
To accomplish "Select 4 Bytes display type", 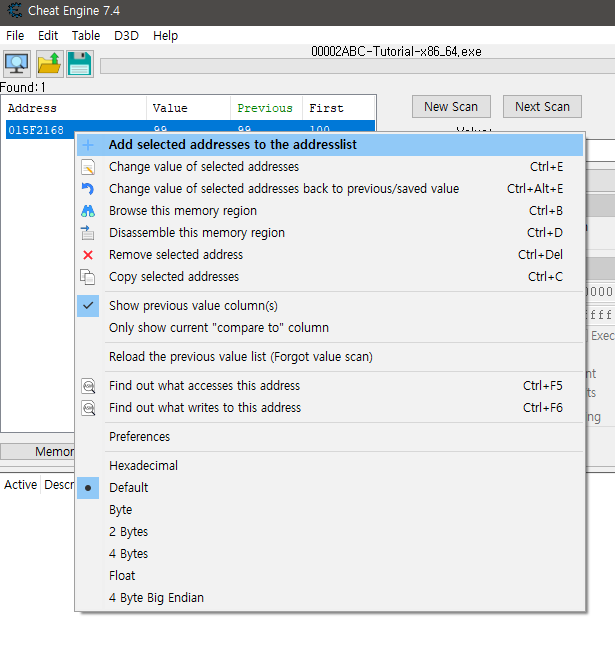I will [128, 554].
